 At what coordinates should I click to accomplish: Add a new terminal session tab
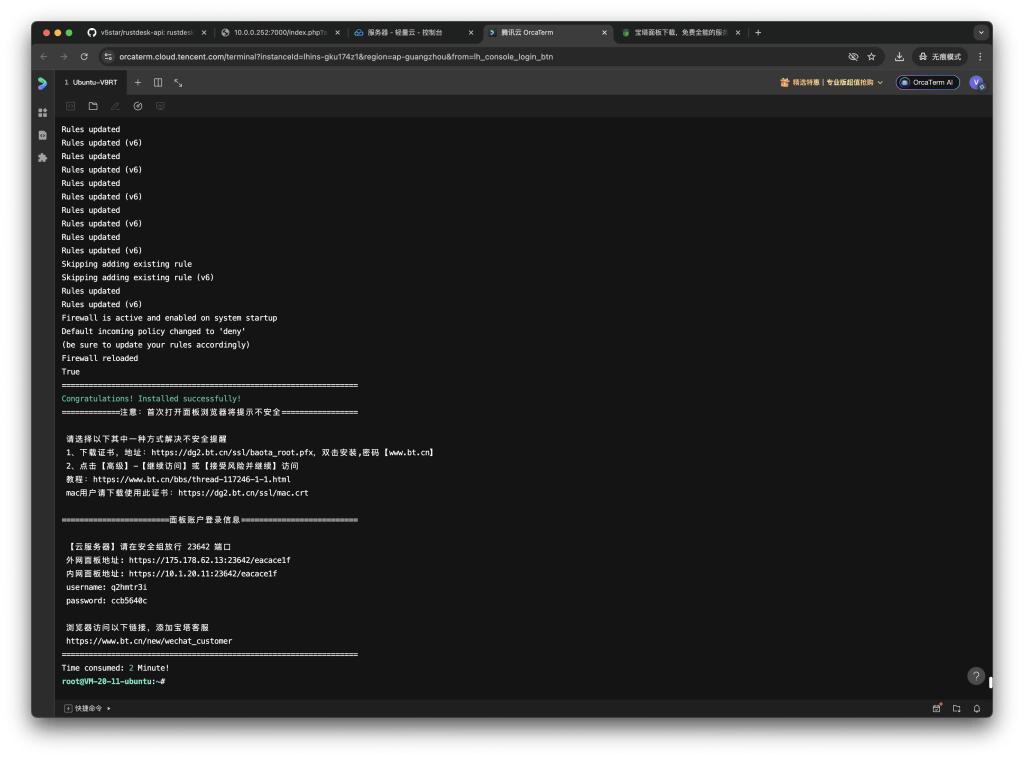138,82
